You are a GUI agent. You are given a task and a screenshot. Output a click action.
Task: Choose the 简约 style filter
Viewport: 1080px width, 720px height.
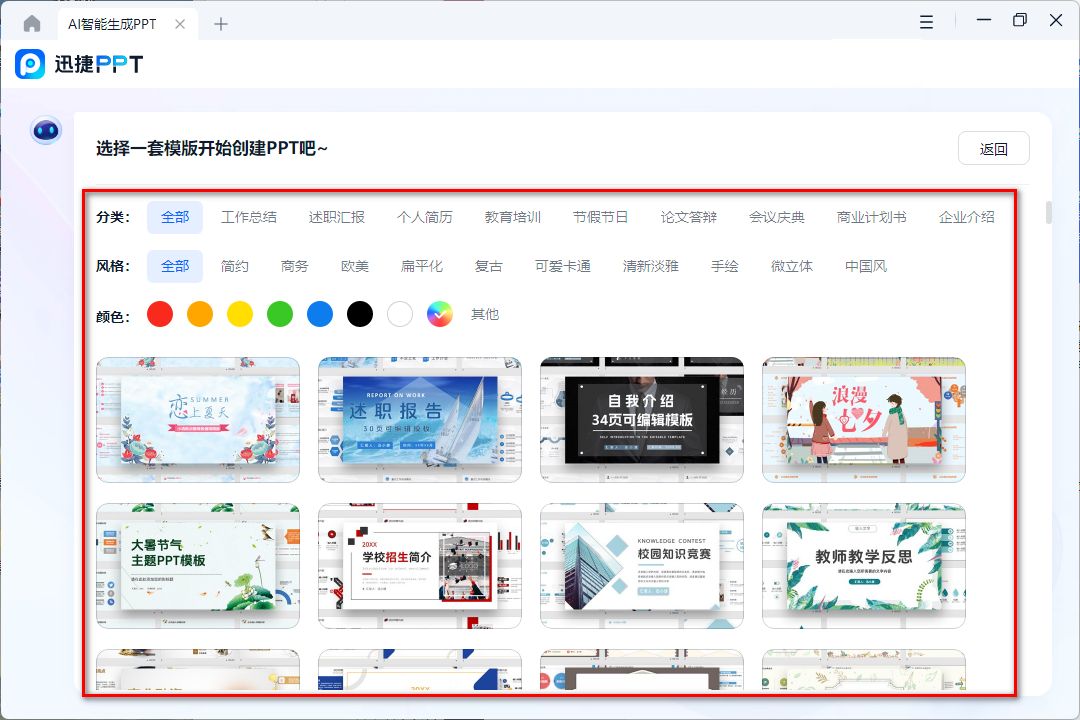234,266
